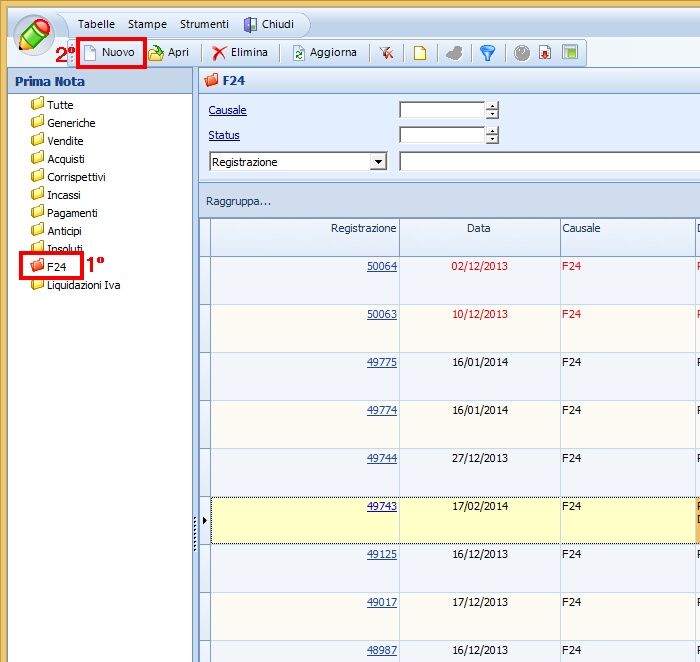The height and width of the screenshot is (662, 700).
Task: Click the blue funnel filter icon
Action: (487, 53)
